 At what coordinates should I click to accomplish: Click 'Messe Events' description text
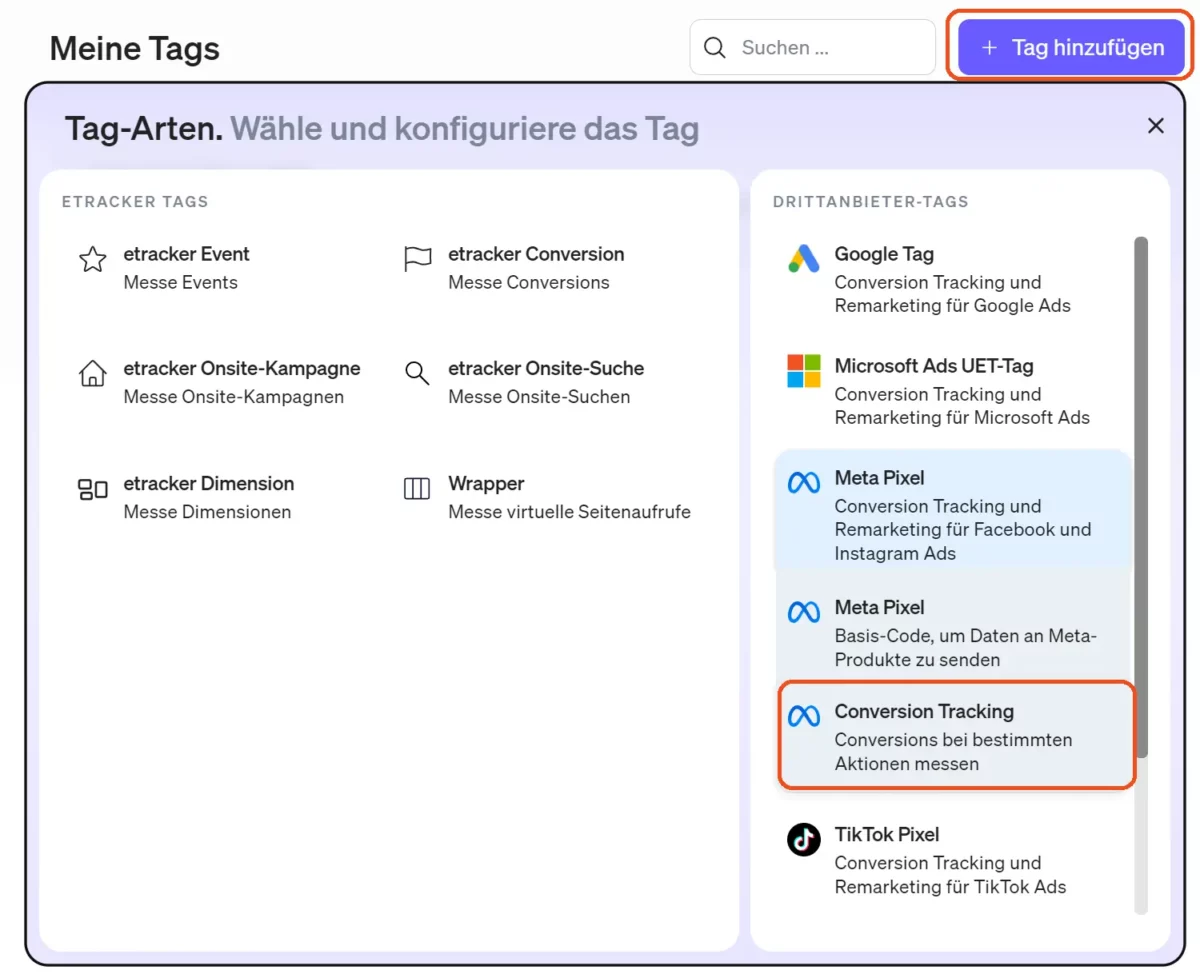click(x=181, y=283)
